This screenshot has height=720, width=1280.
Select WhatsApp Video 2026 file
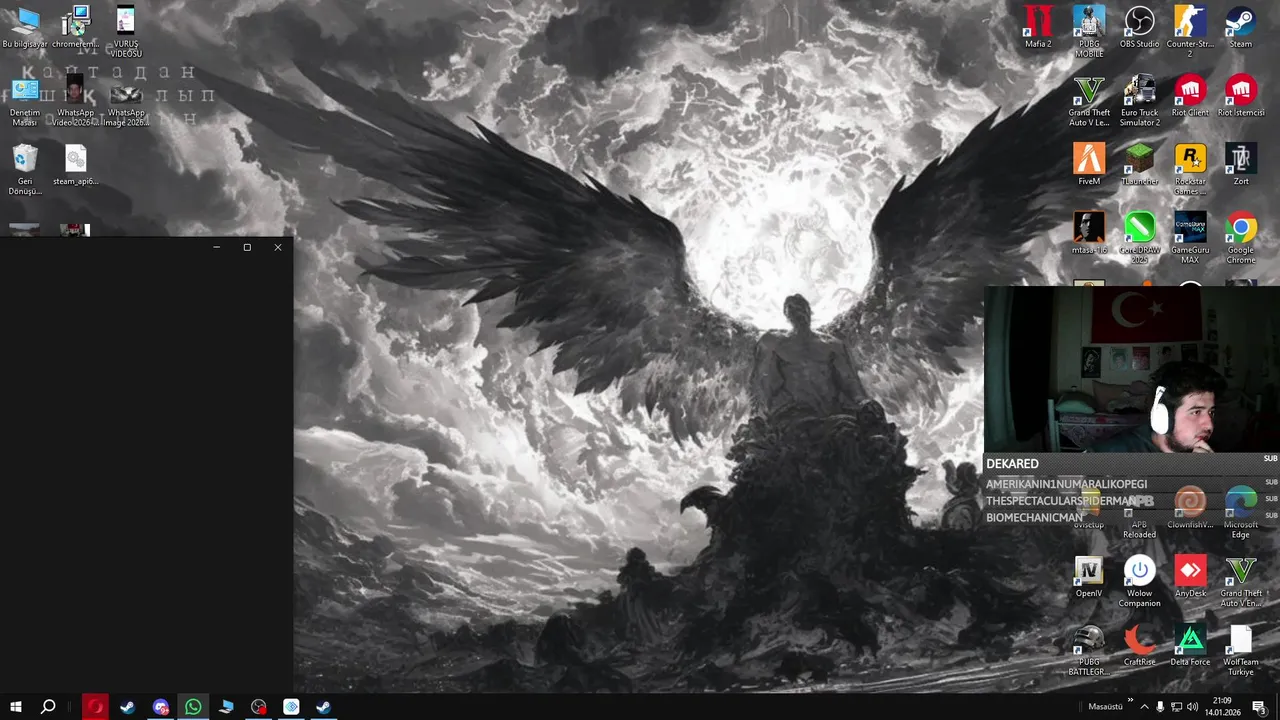[76, 100]
